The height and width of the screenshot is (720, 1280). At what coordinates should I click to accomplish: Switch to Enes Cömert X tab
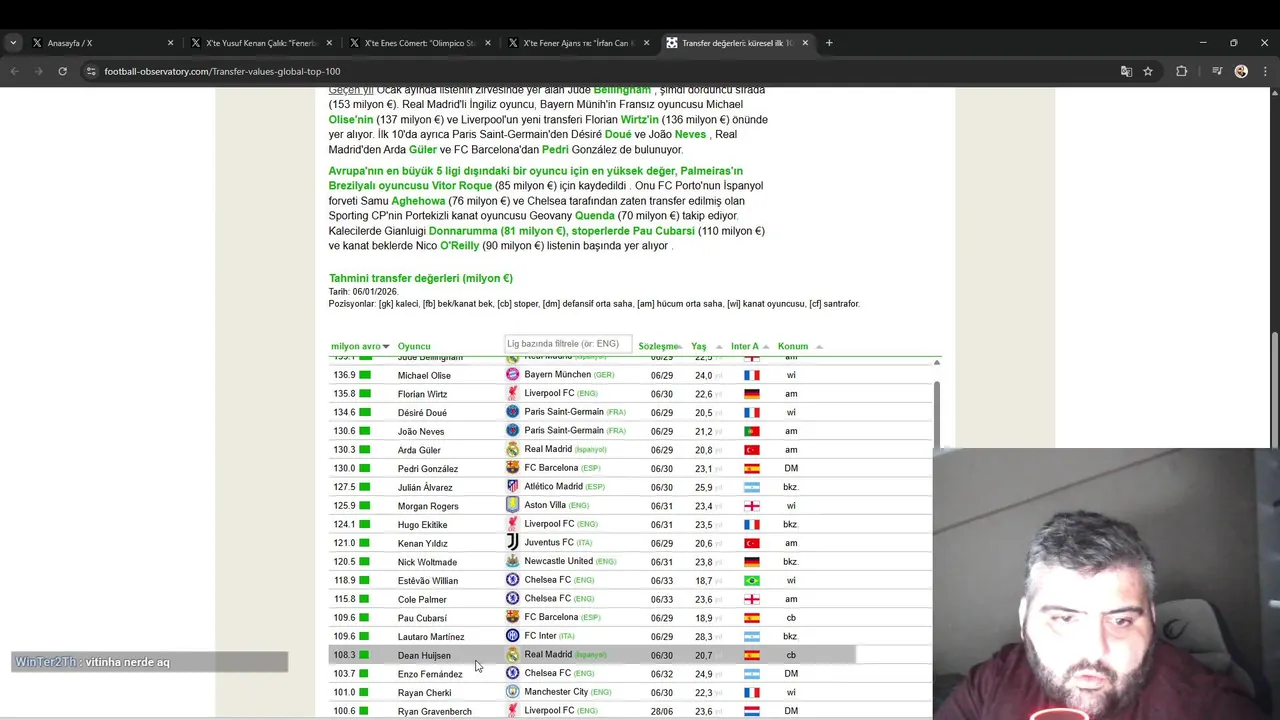420,43
